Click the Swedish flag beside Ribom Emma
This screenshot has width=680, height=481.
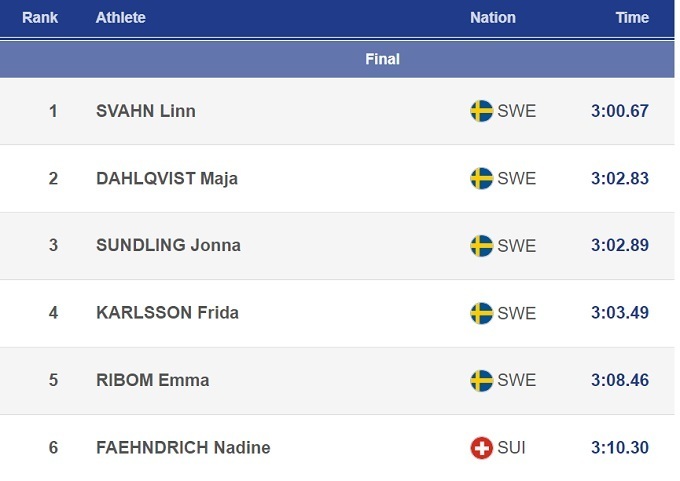[x=481, y=380]
